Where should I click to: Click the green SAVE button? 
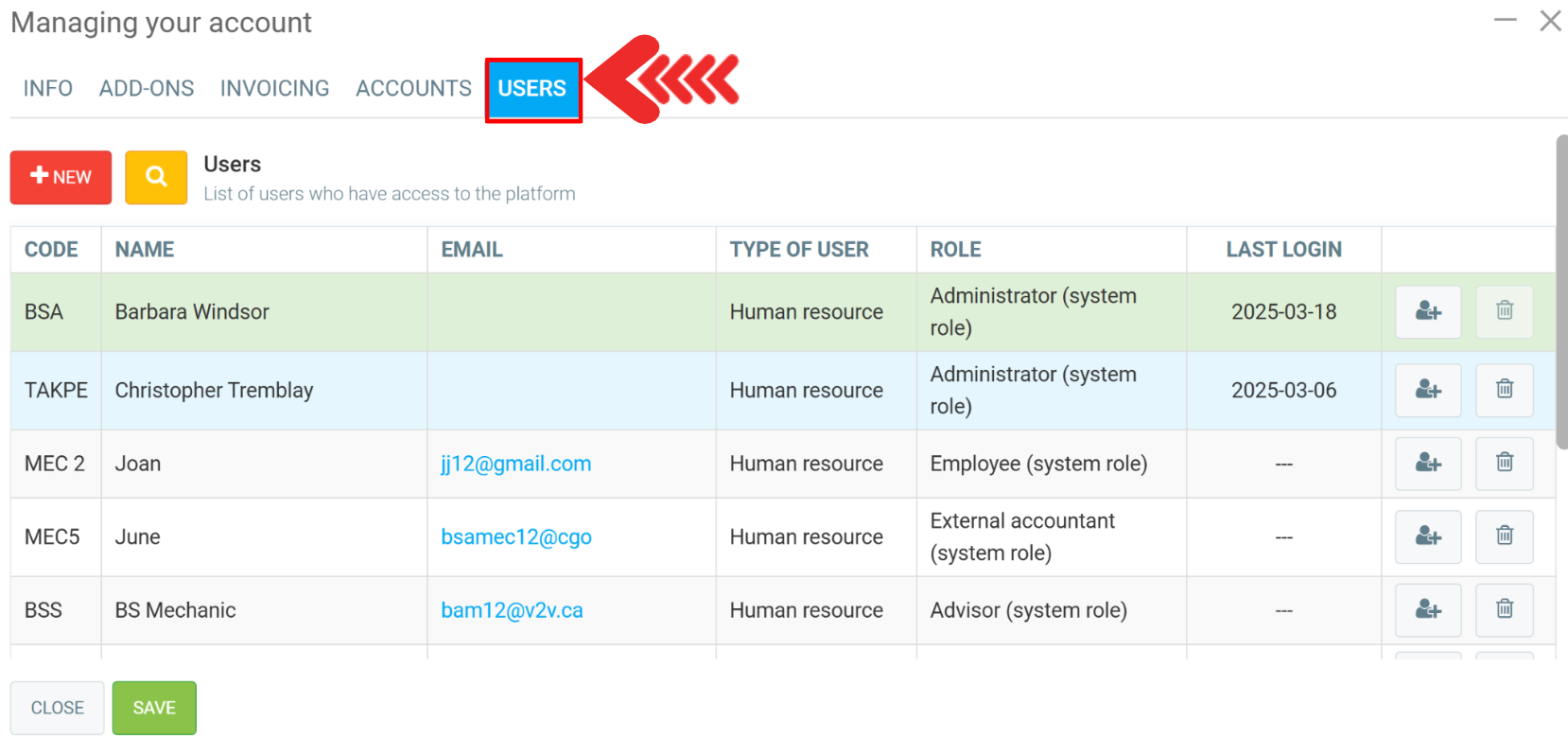tap(154, 708)
